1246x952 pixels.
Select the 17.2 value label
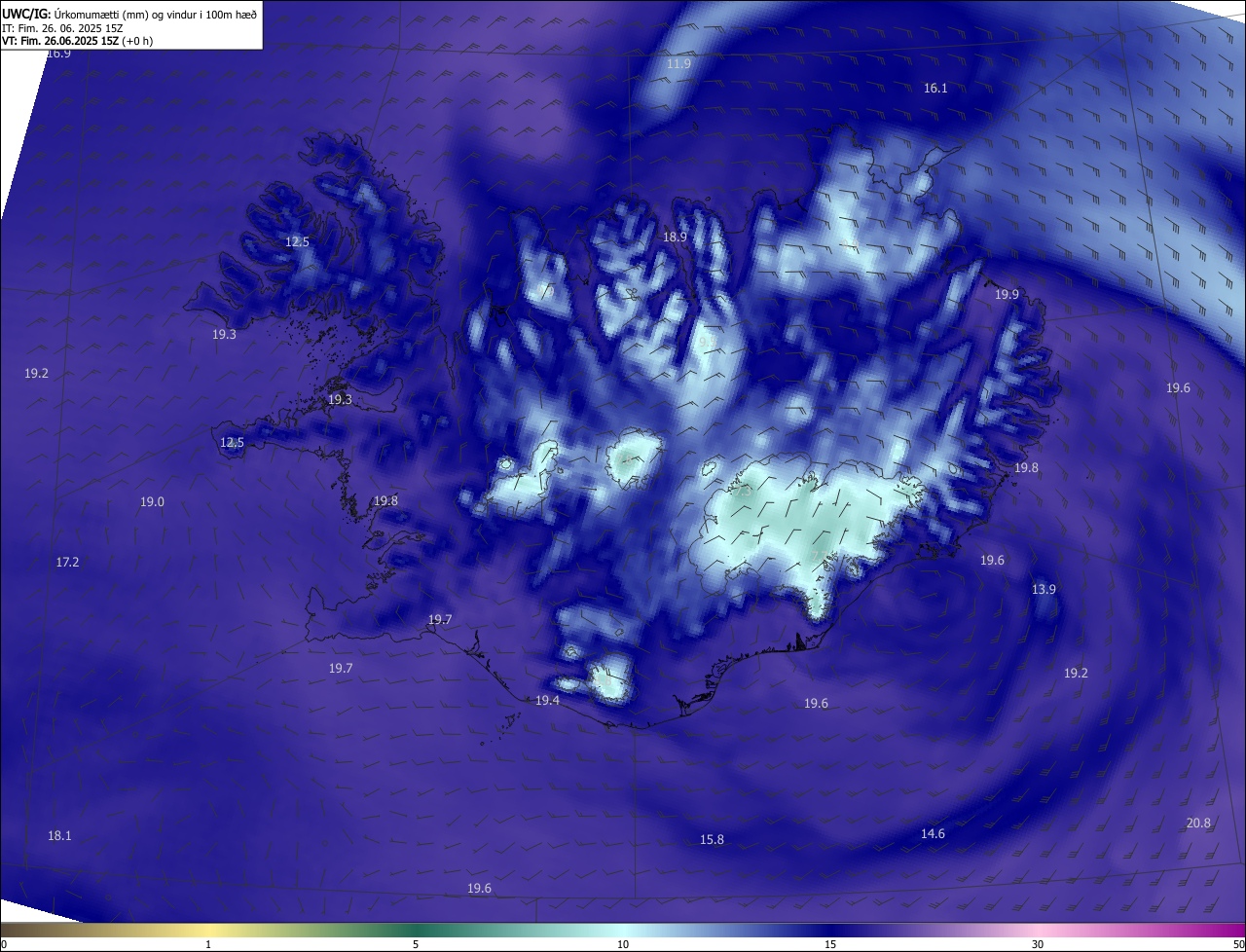coord(67,562)
